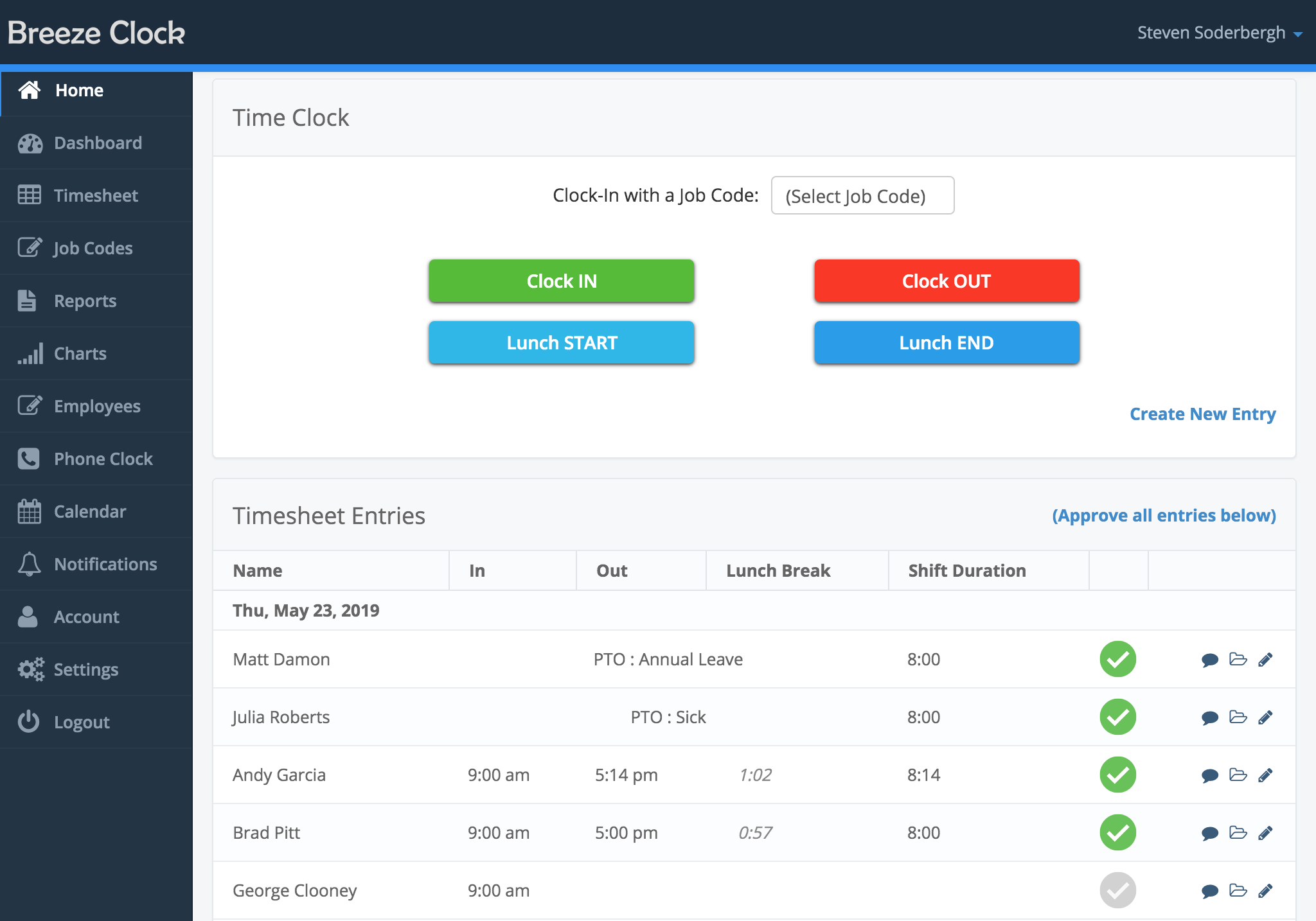Viewport: 1316px width, 921px height.
Task: Click pencil edit icon for George Clooney
Action: point(1265,891)
